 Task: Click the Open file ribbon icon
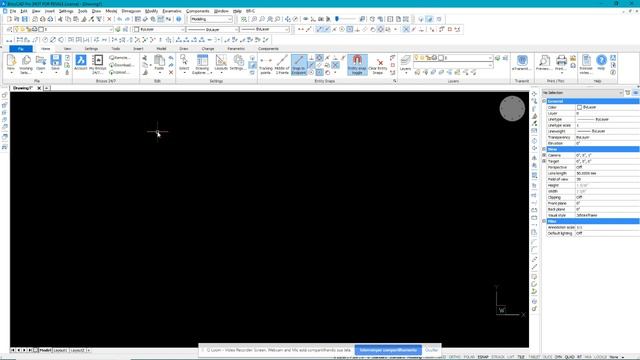tap(41, 64)
